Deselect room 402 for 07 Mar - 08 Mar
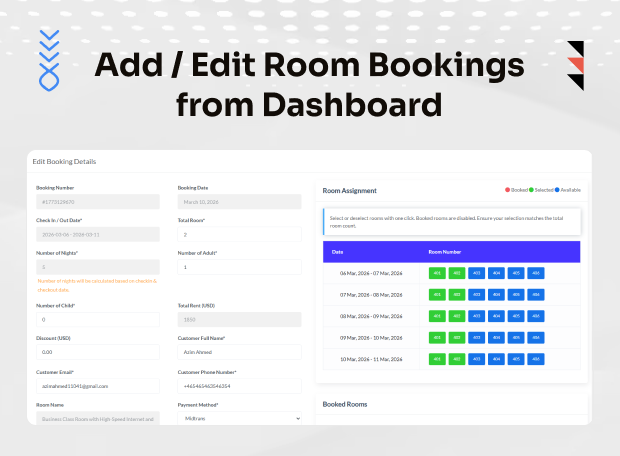This screenshot has height=456, width=620. (456, 295)
